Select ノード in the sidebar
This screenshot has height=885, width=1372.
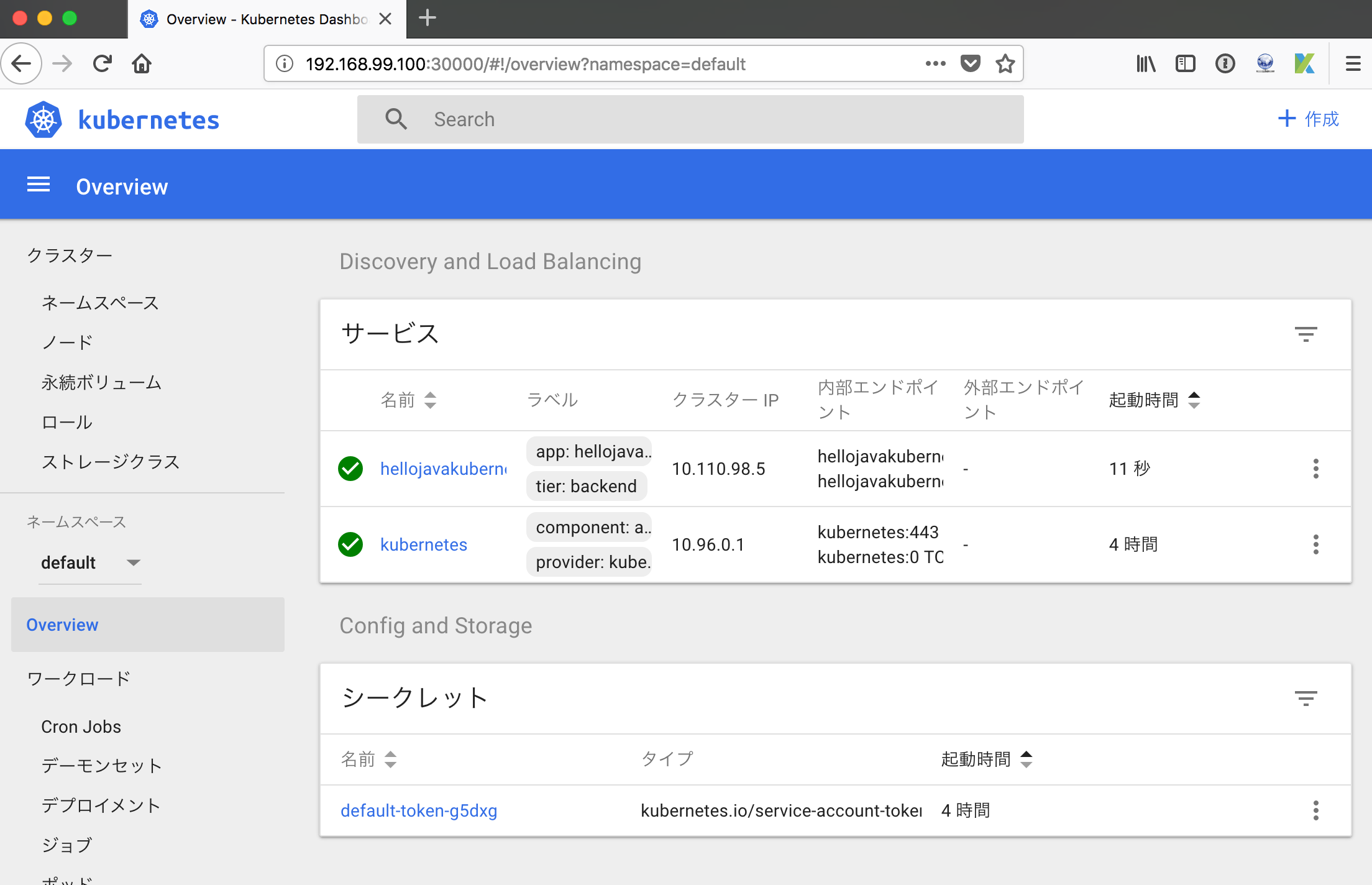[66, 341]
